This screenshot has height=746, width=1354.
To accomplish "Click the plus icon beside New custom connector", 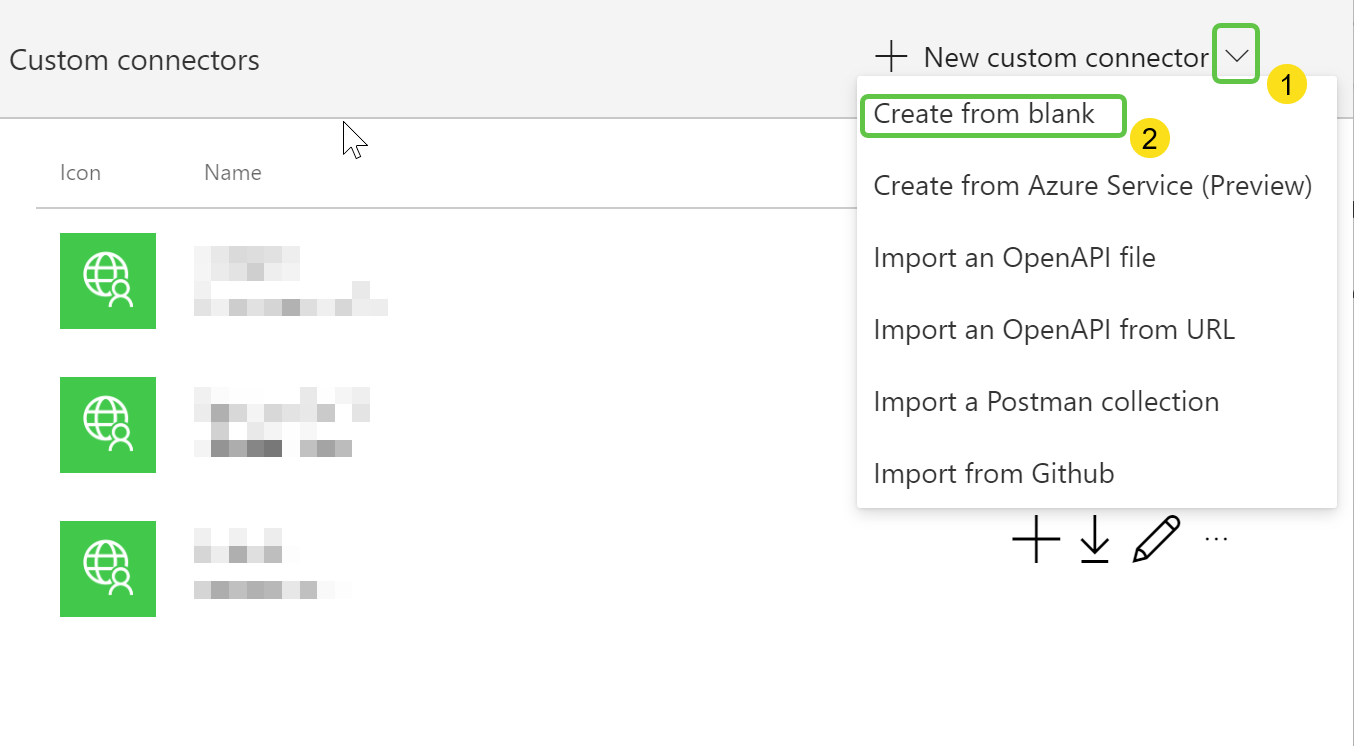I will [890, 57].
